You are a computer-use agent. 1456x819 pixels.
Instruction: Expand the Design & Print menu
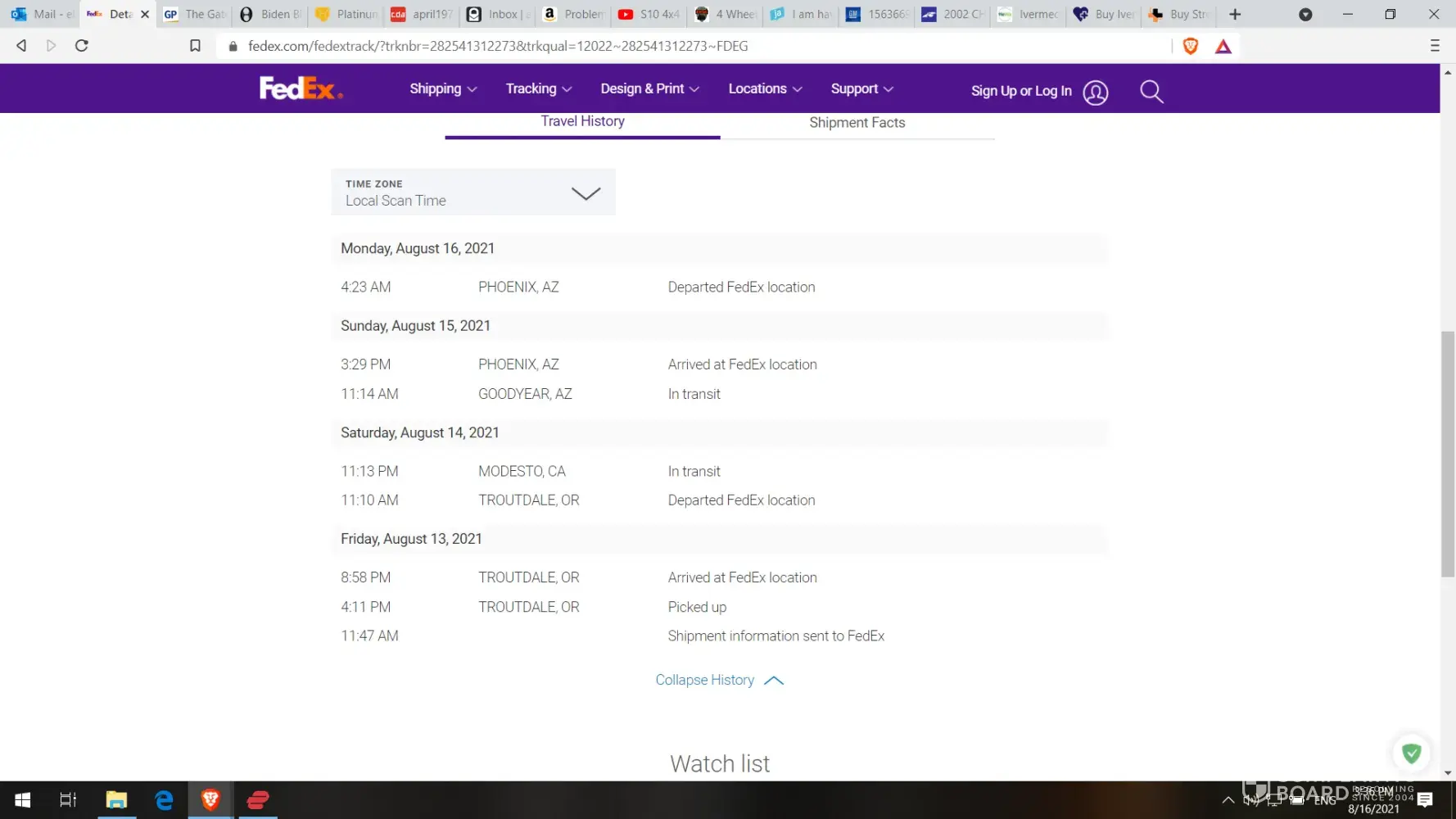pyautogui.click(x=649, y=88)
